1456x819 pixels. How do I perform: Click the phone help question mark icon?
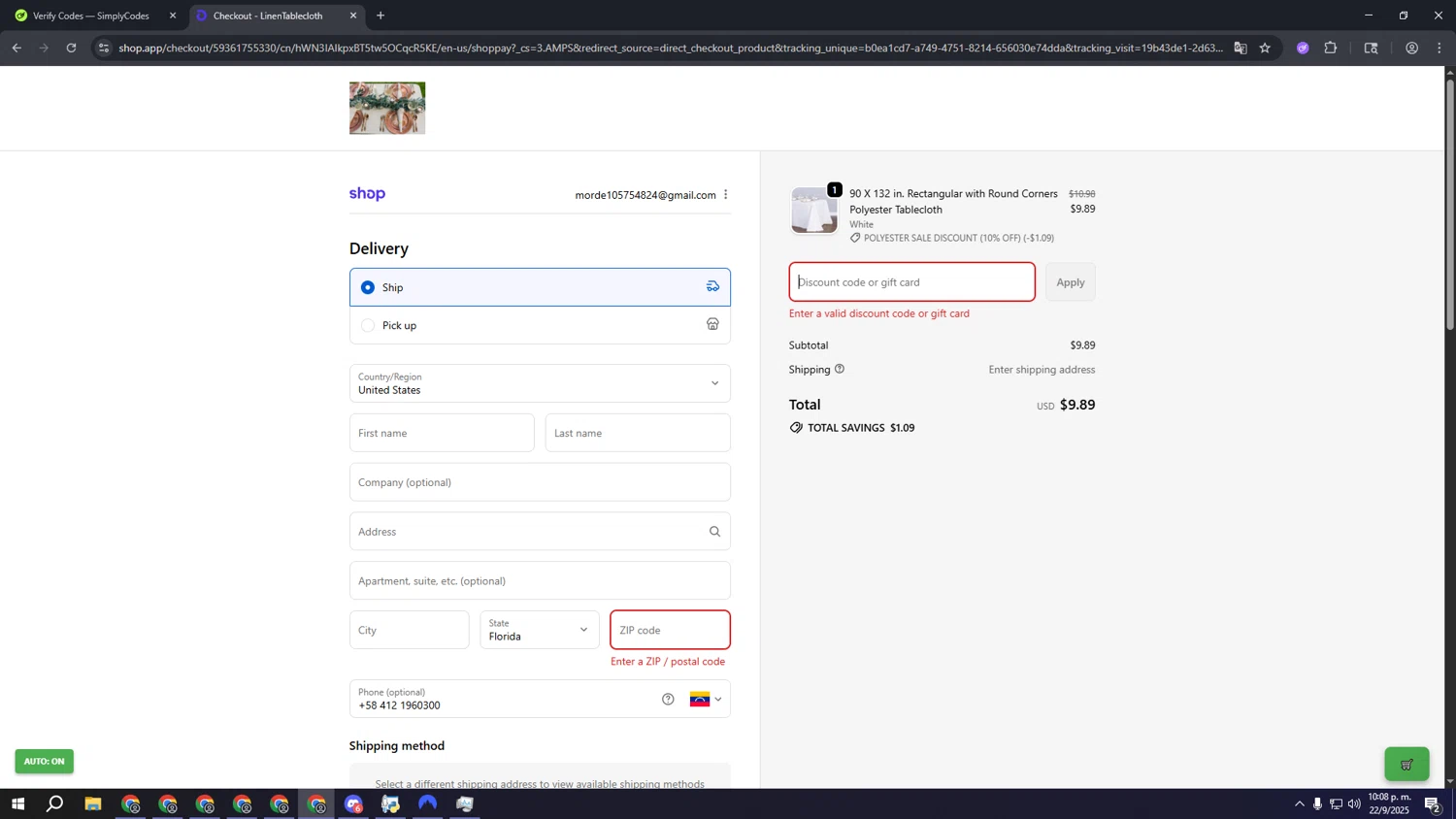668,700
